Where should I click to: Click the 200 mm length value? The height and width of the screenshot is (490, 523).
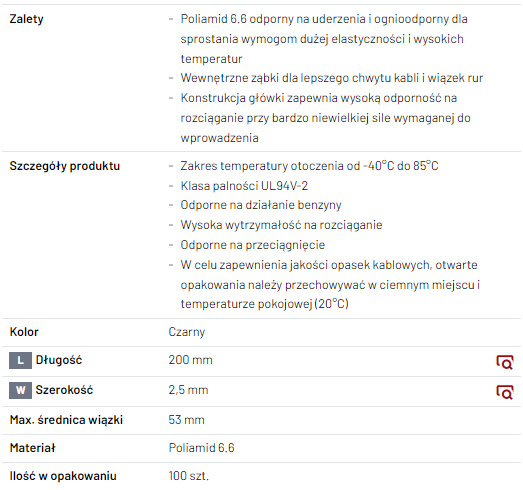[x=190, y=360]
